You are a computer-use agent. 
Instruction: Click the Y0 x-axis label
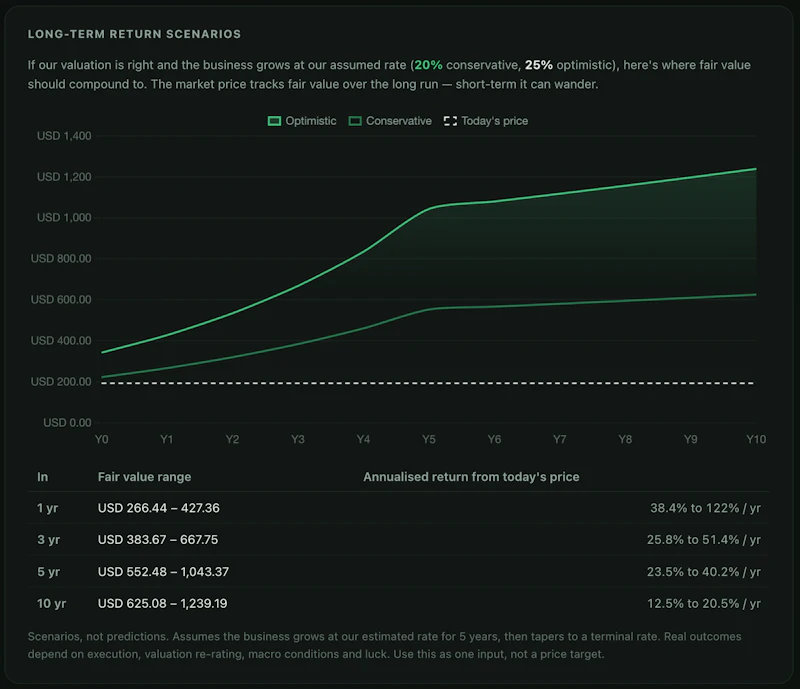pos(102,439)
